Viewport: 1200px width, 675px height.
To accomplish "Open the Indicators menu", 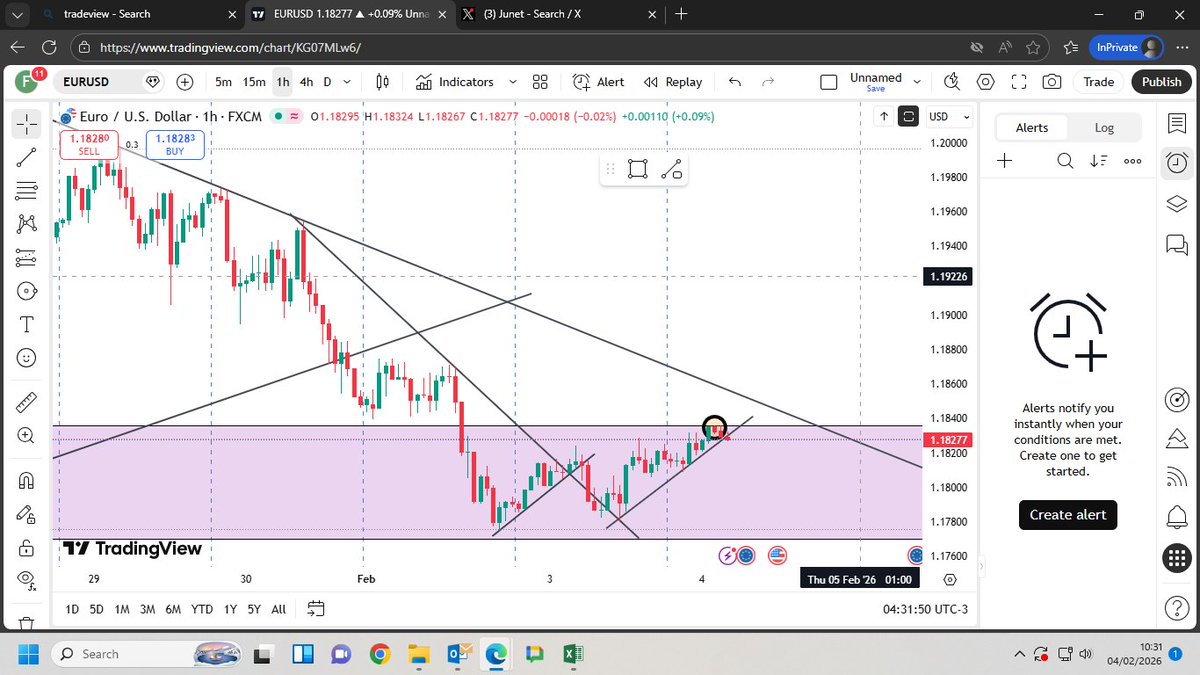I will pyautogui.click(x=455, y=82).
